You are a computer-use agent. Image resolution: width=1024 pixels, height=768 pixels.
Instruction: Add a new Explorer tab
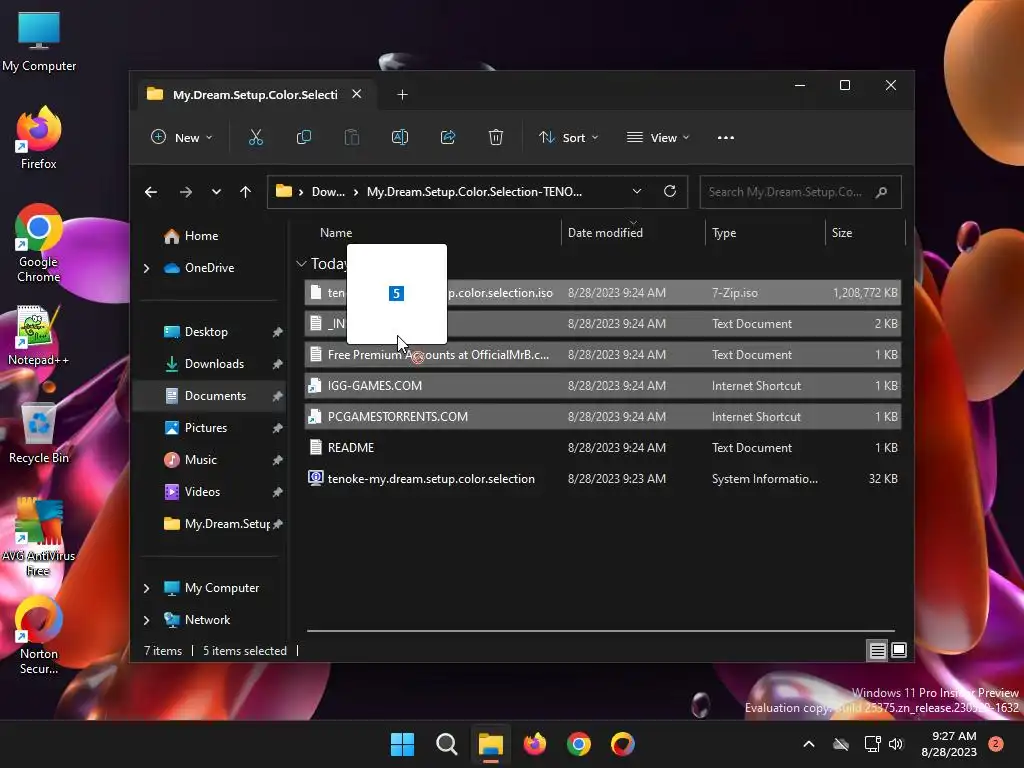402,95
